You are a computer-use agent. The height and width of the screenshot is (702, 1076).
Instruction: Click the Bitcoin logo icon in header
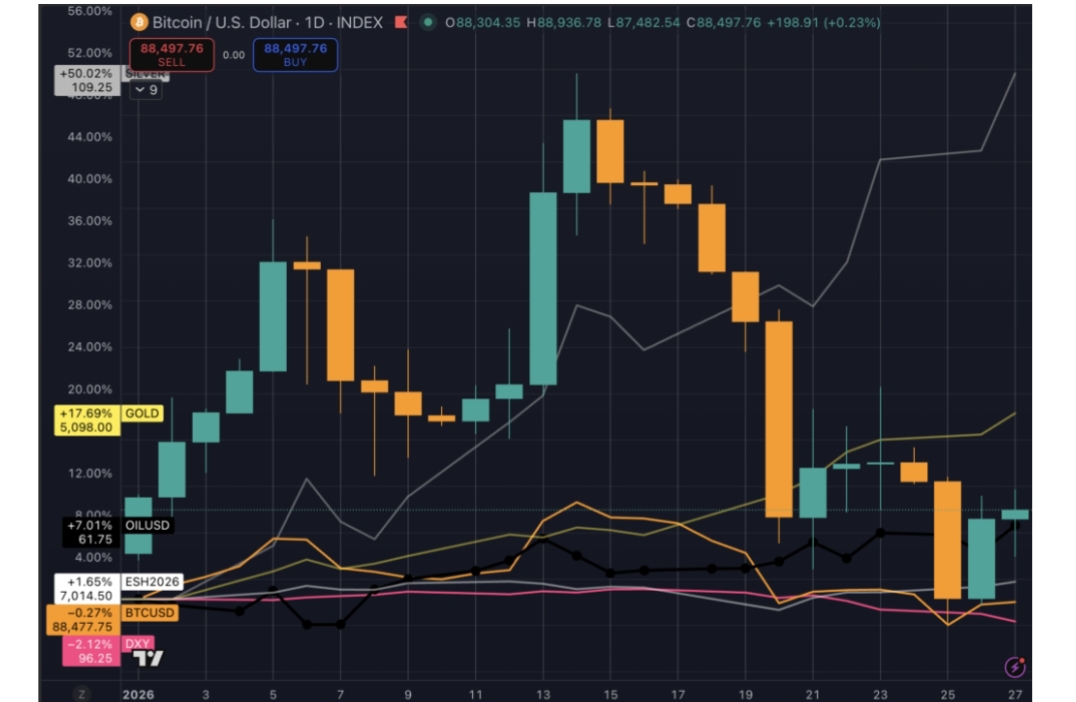tap(139, 22)
